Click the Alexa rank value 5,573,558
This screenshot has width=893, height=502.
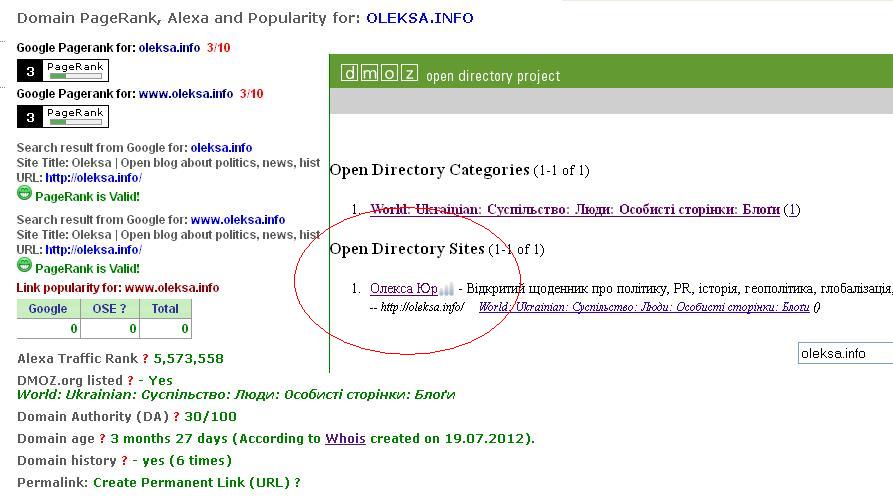[x=189, y=359]
